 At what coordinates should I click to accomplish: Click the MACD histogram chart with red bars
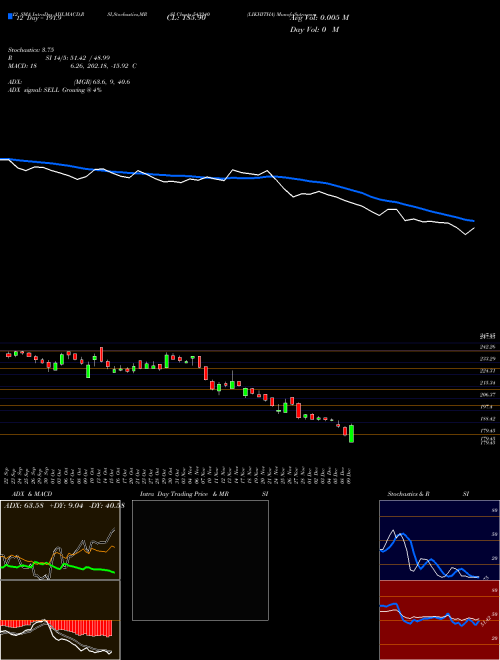[60, 620]
